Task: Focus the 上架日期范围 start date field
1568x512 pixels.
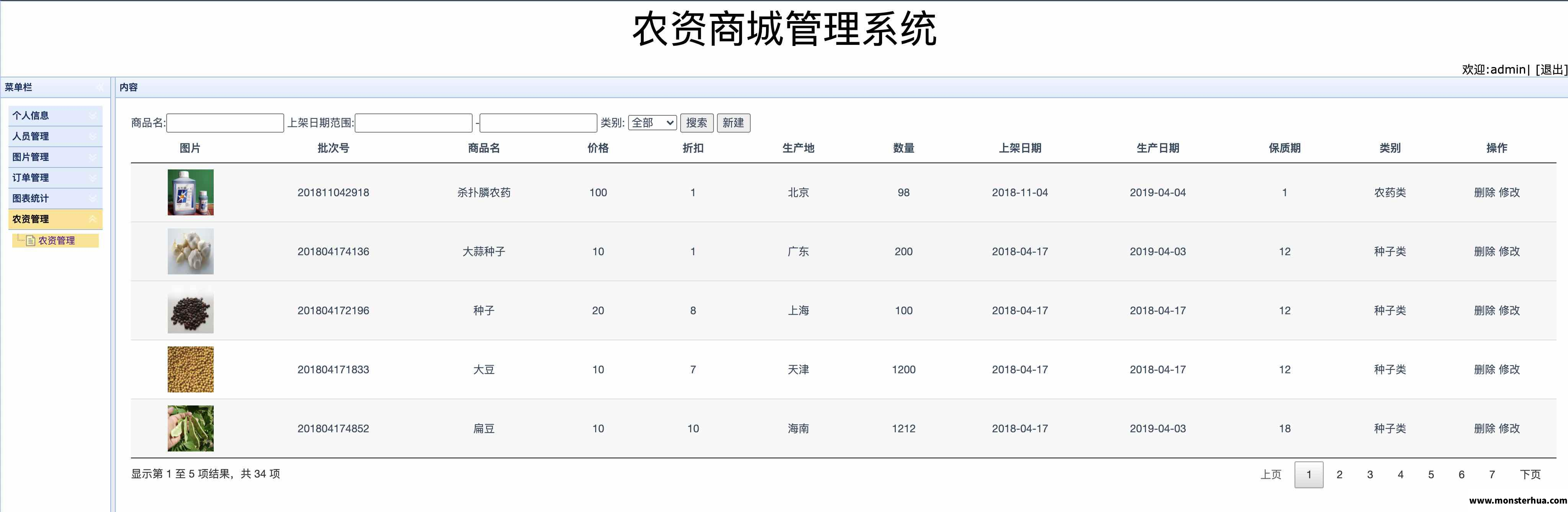Action: [413, 123]
